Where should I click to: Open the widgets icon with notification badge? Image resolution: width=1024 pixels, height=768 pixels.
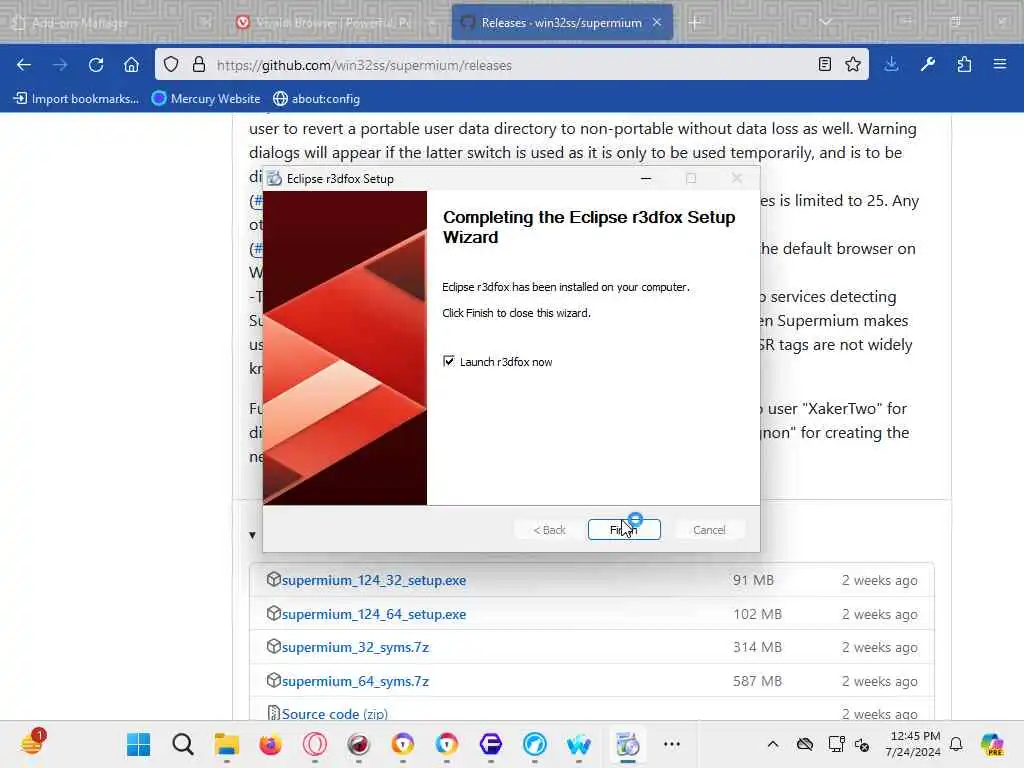tap(31, 743)
